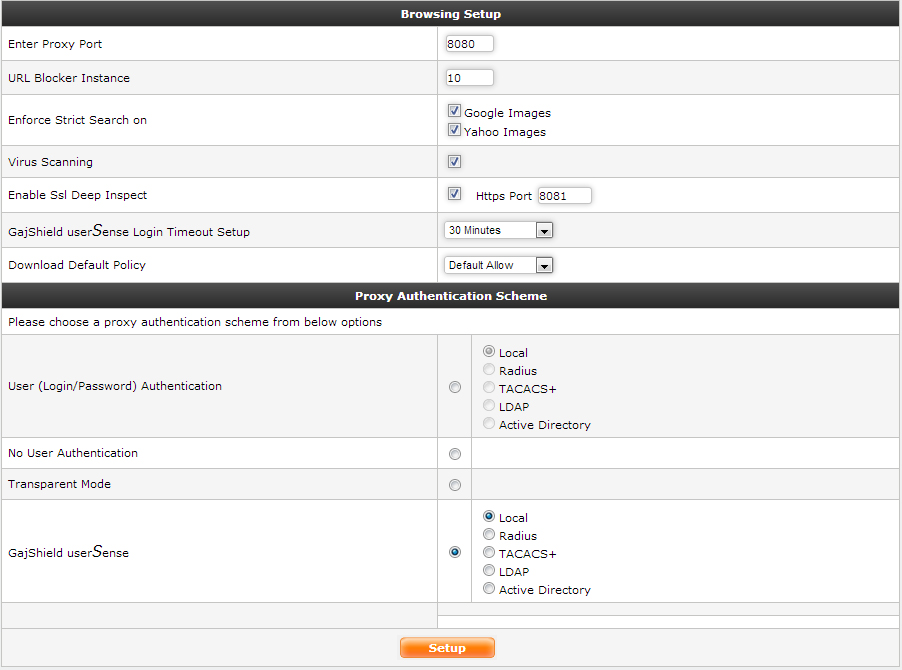Disable the Virus Scanning checkbox
902x670 pixels.
454,162
